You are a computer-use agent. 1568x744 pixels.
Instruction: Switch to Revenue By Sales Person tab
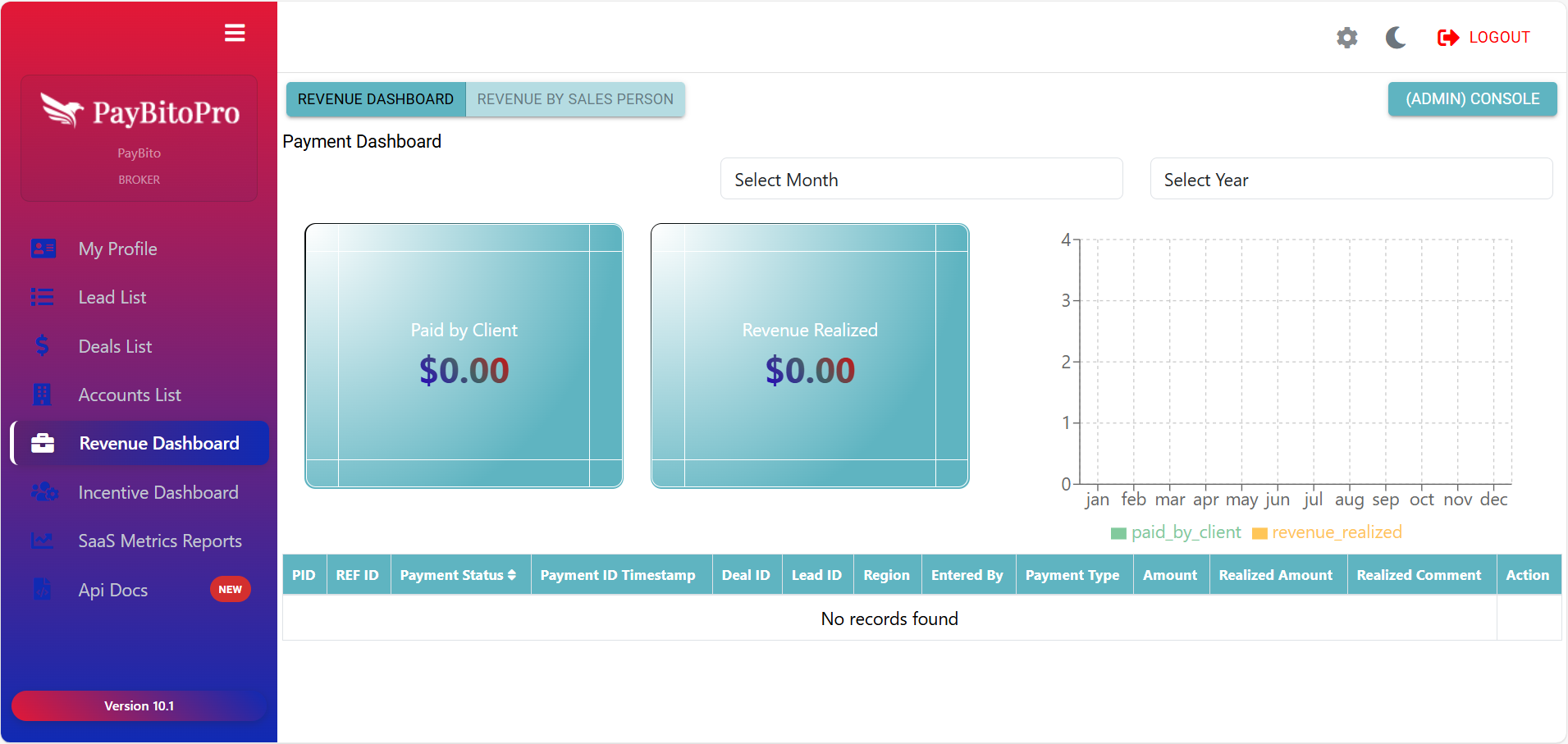tap(575, 99)
